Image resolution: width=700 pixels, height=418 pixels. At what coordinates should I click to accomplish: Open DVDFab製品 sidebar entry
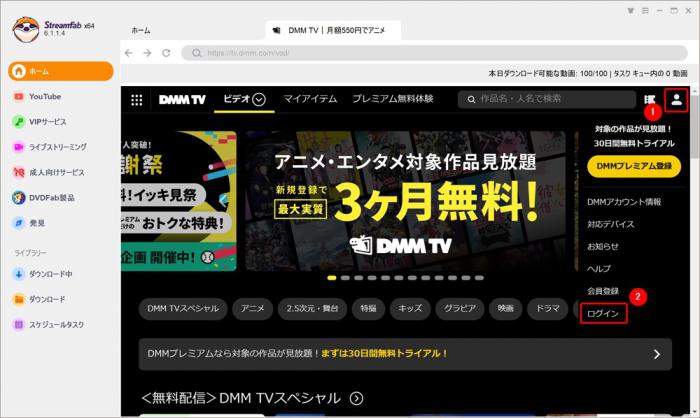(x=51, y=197)
